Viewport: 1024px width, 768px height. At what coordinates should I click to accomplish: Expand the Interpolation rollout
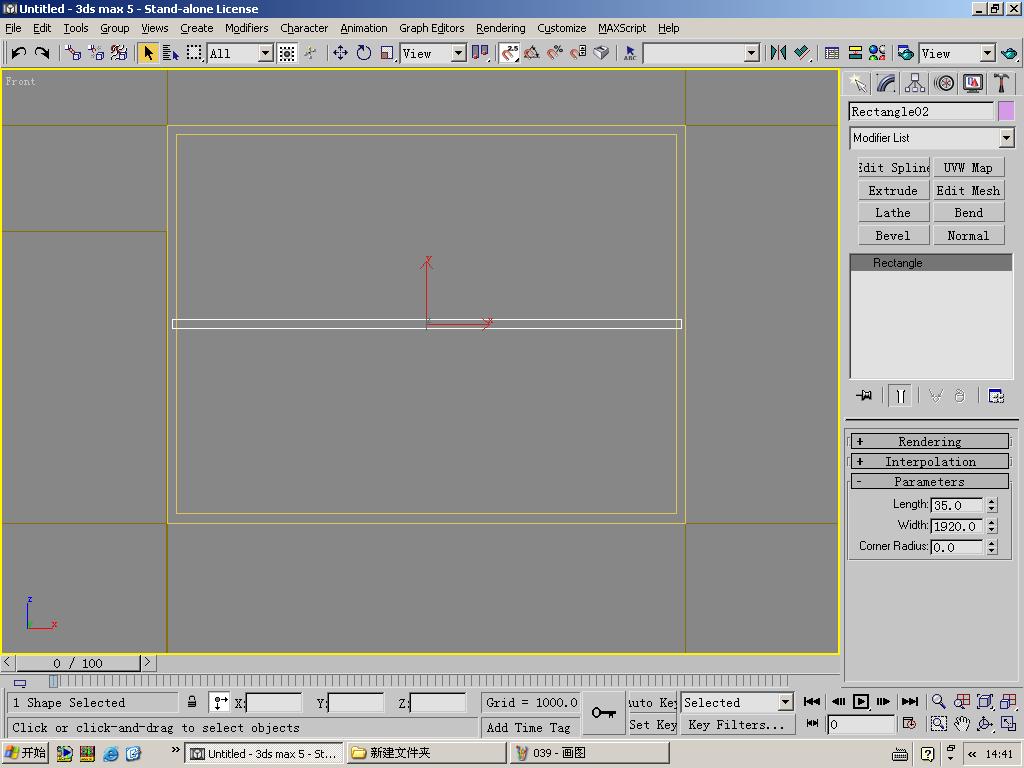929,461
